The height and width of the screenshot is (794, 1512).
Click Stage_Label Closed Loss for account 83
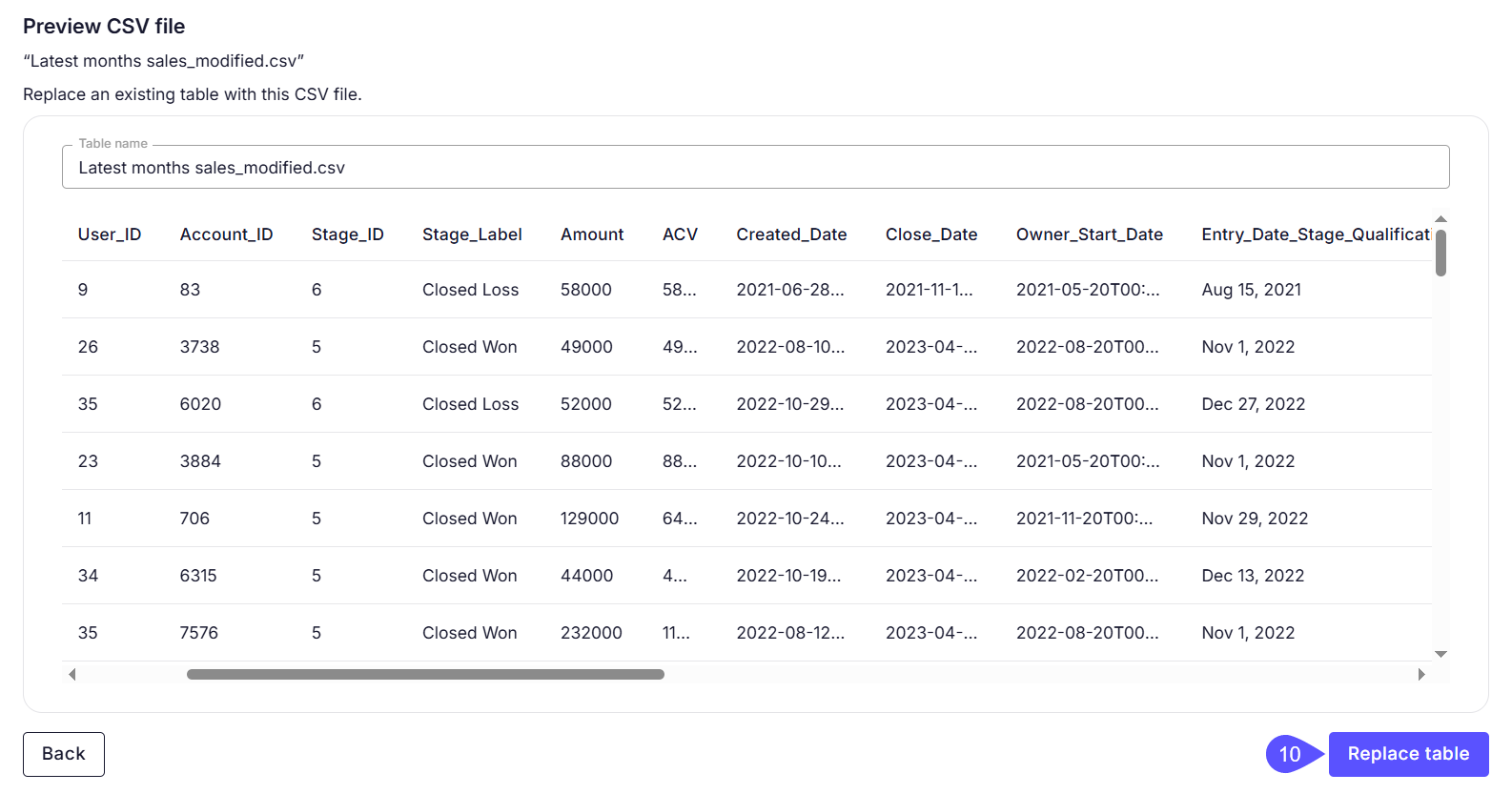471,290
